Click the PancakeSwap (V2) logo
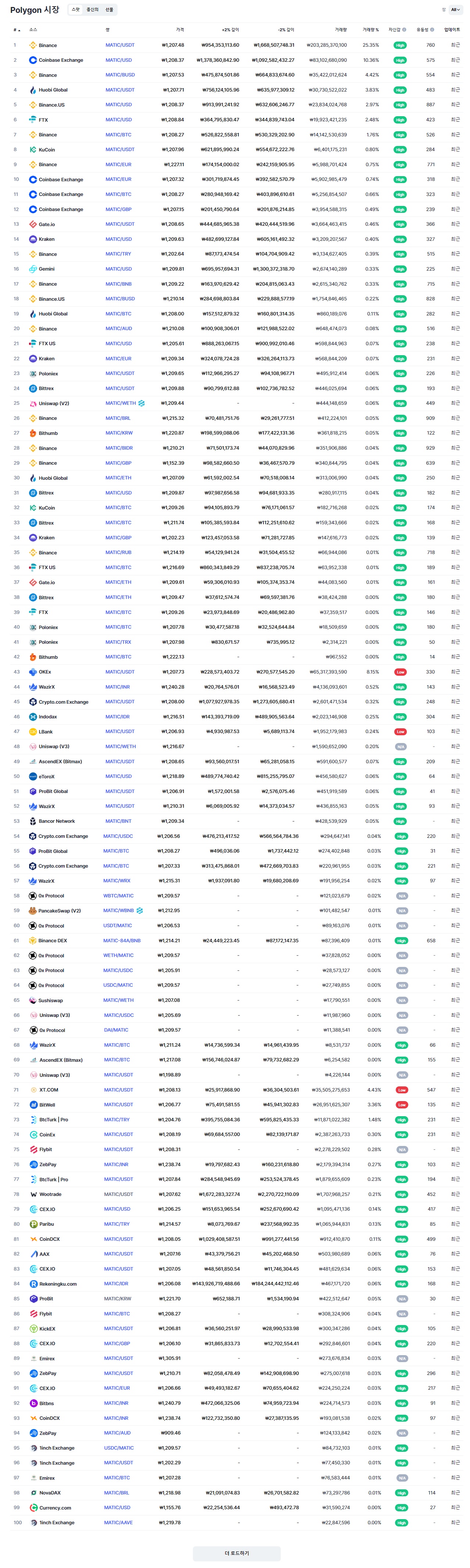 pos(33,911)
